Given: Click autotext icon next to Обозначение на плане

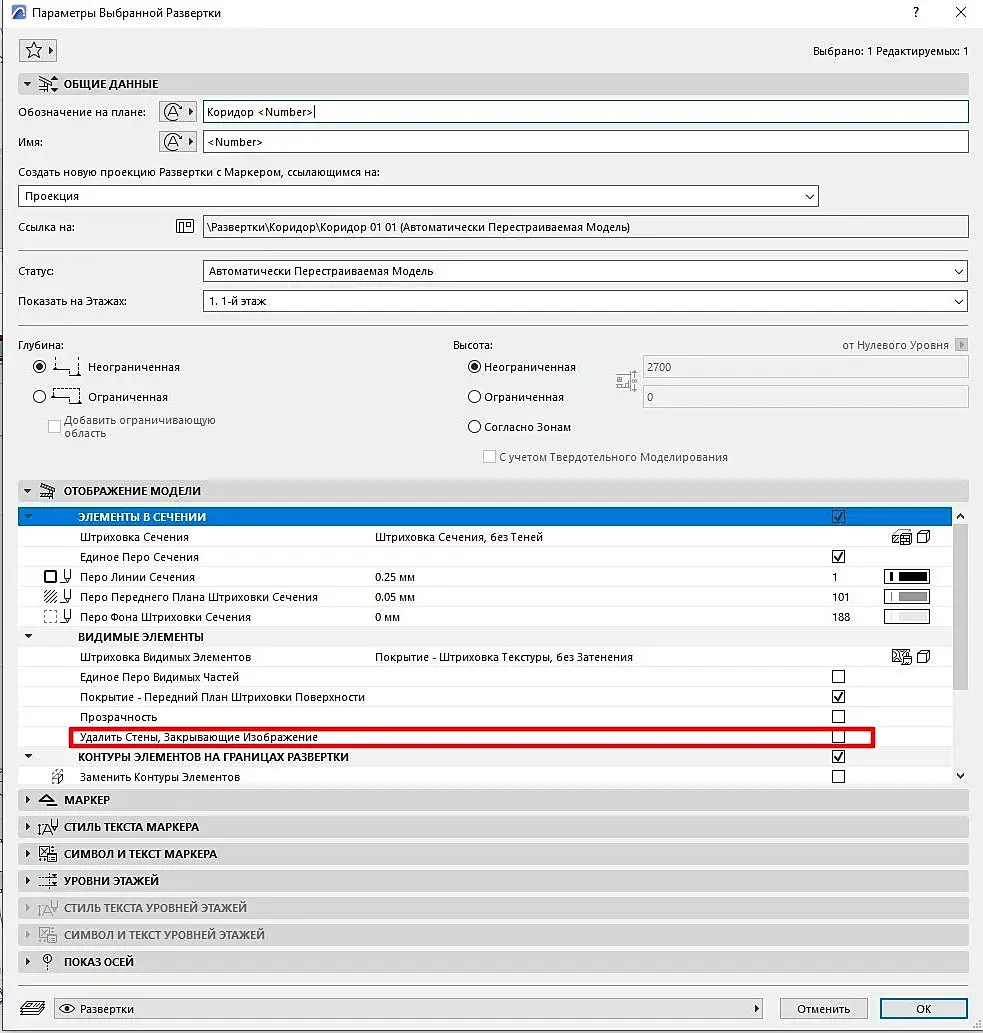Looking at the screenshot, I should pyautogui.click(x=178, y=112).
